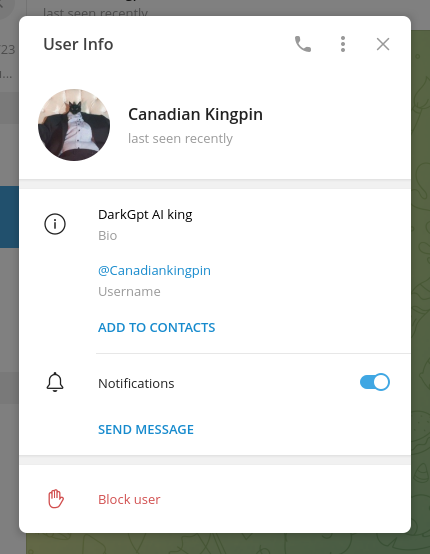Open Canadian Kingpin's profile photo

(x=74, y=125)
